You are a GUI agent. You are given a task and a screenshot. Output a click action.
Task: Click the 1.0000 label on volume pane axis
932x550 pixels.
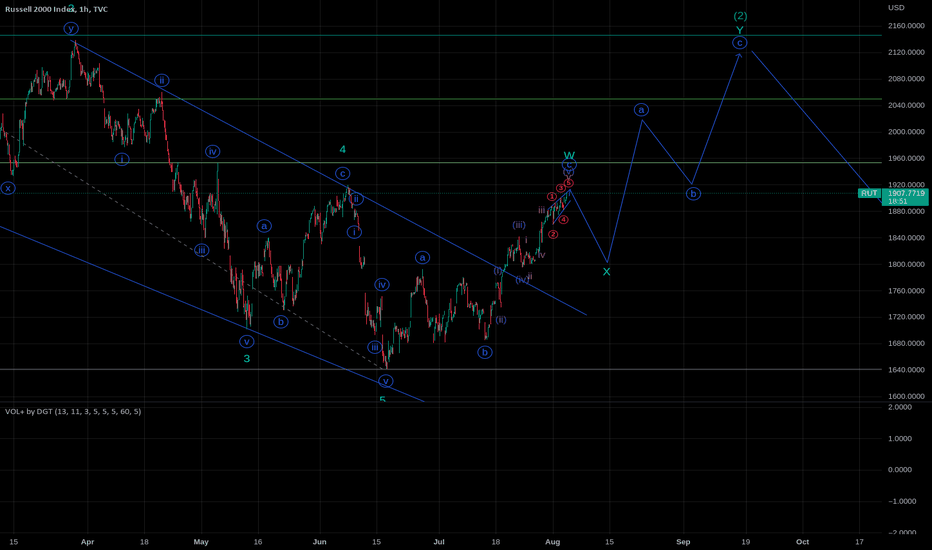(900, 439)
